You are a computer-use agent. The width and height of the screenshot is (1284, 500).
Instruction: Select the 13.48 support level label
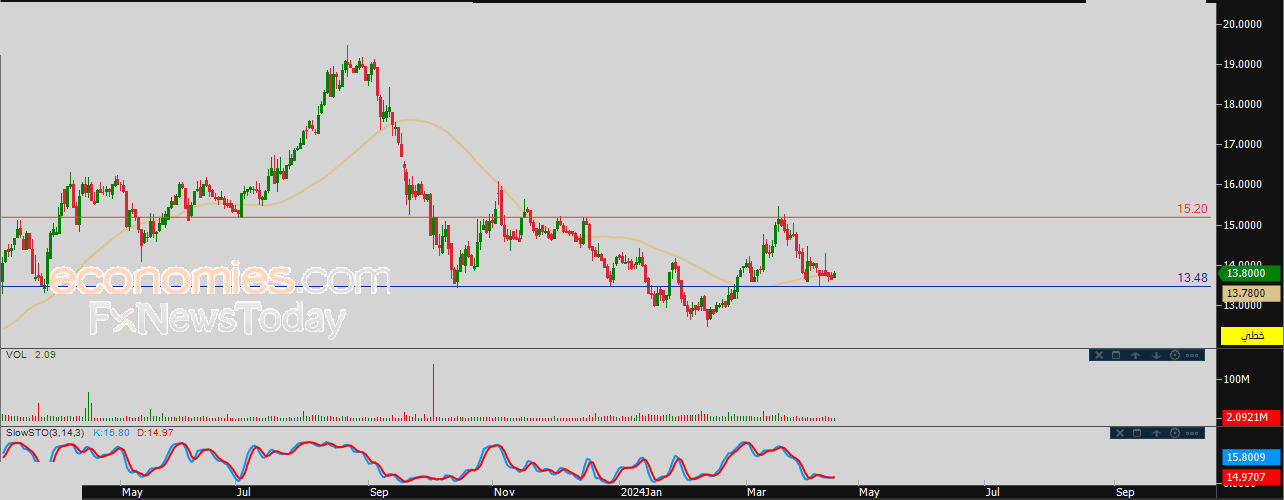[x=1192, y=278]
